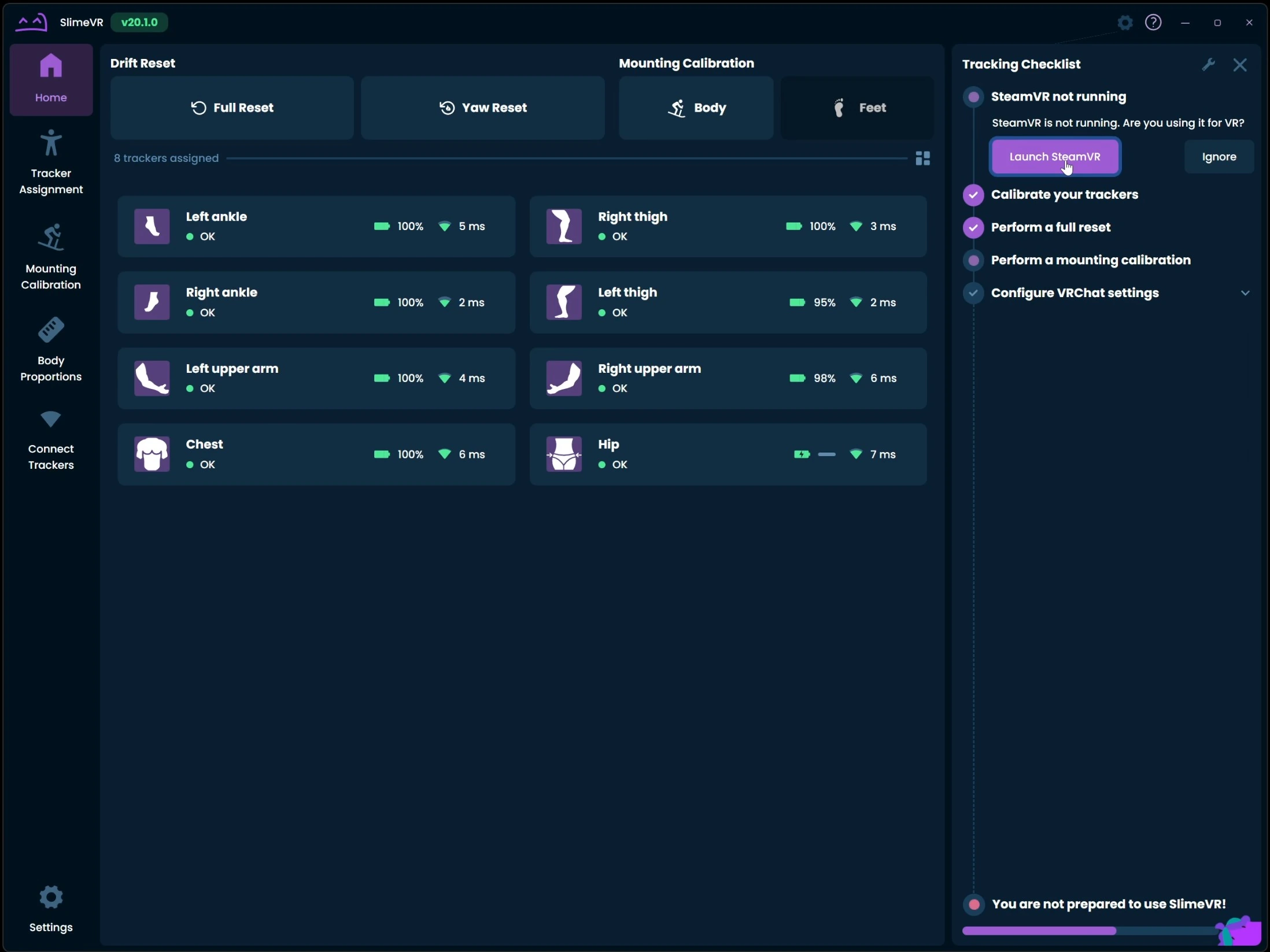Screen dimensions: 1270x952
Task: Click the Hip tracker icon
Action: [x=564, y=454]
